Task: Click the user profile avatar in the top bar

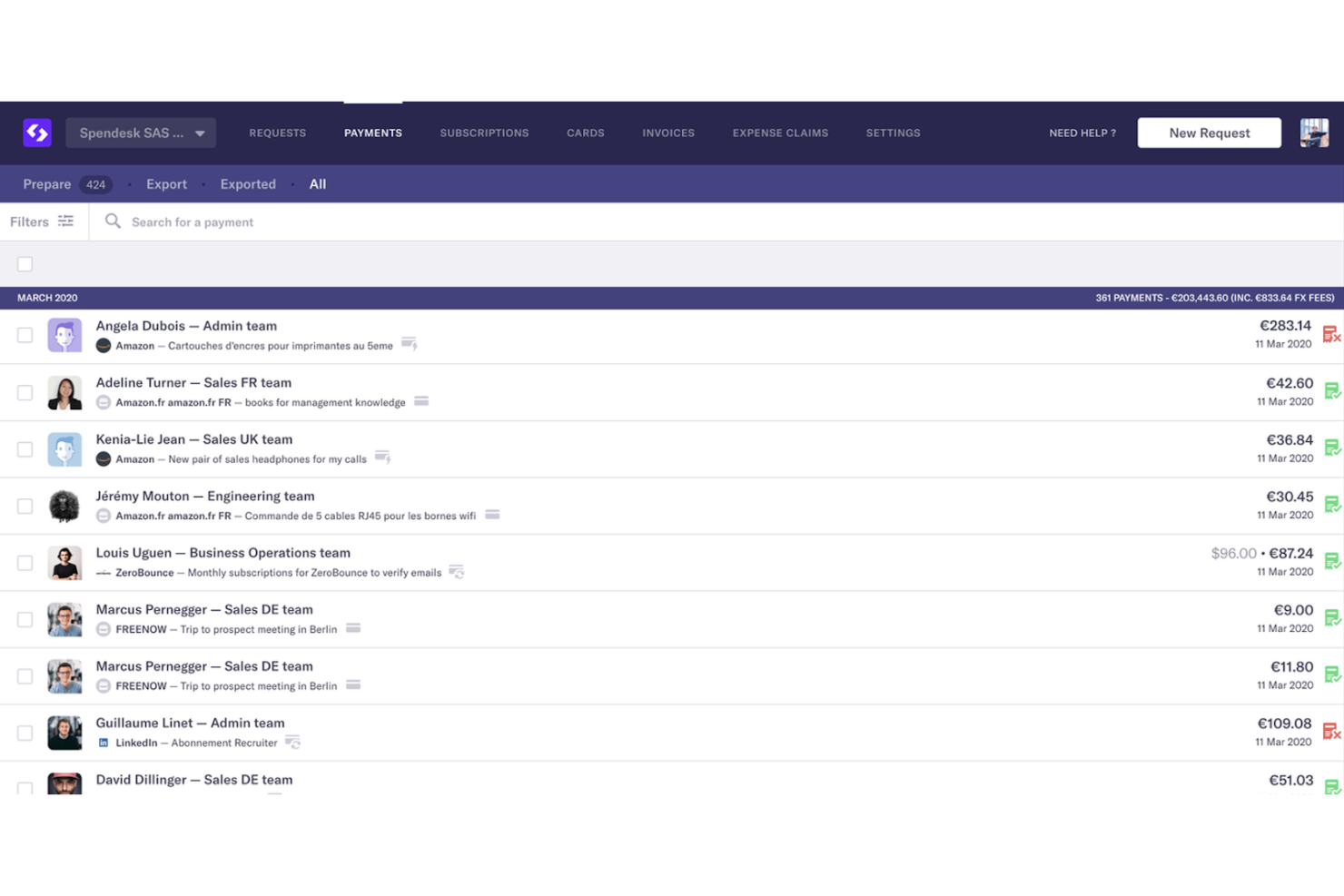Action: tap(1314, 133)
